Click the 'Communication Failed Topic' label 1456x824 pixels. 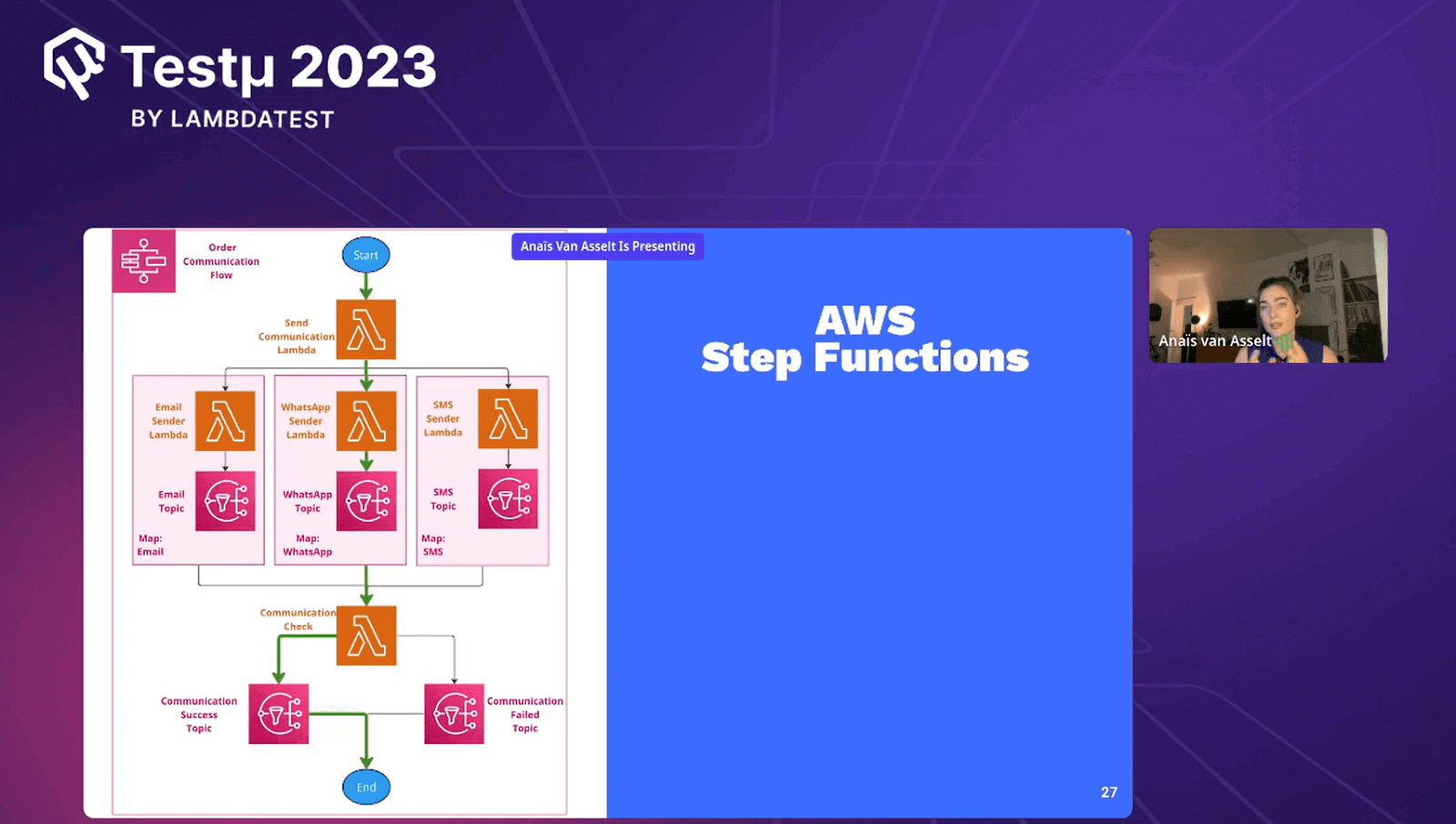[525, 714]
